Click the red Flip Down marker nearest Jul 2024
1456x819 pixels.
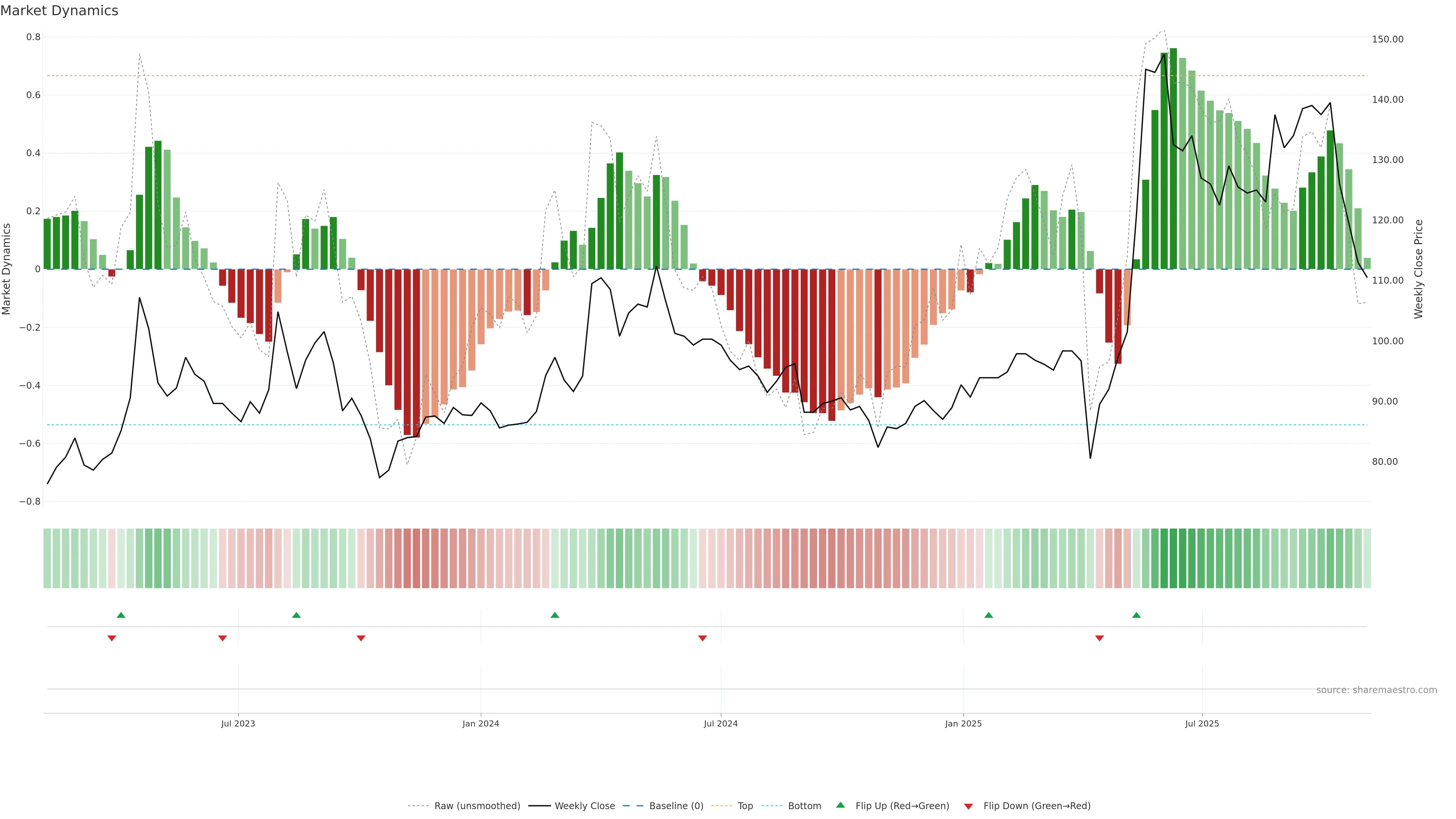click(x=703, y=638)
